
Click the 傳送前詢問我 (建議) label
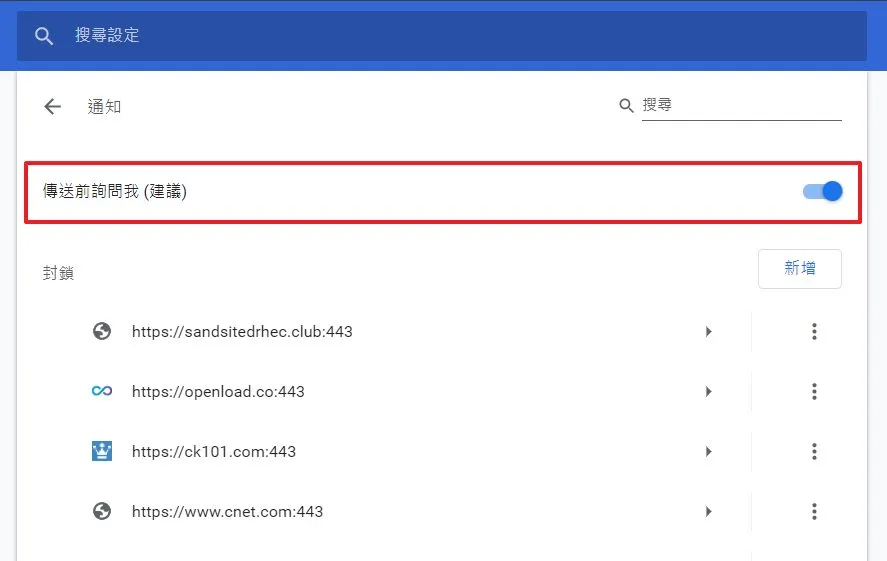tap(114, 192)
